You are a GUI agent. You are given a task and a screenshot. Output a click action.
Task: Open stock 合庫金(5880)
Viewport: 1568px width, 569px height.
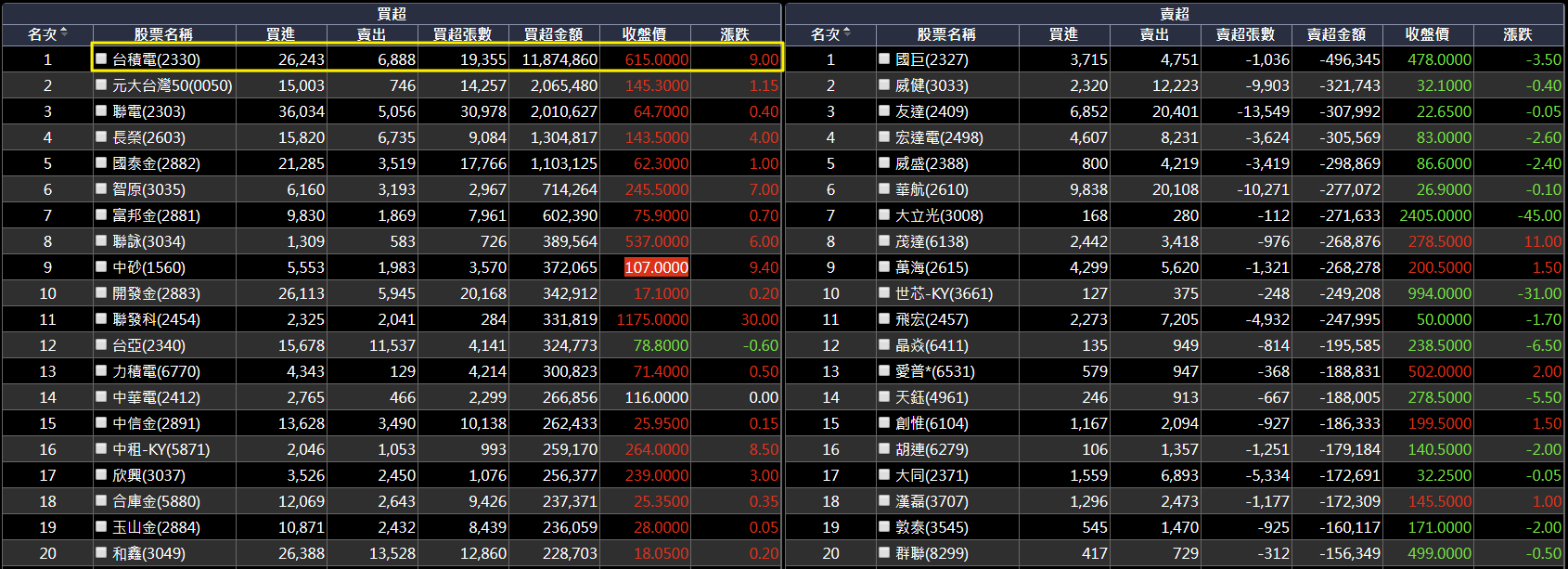click(156, 501)
